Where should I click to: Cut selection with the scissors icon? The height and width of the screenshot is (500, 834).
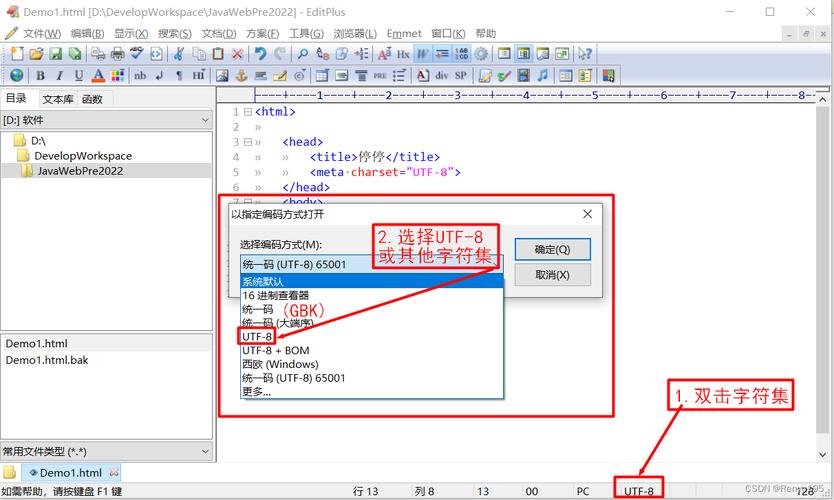point(179,53)
